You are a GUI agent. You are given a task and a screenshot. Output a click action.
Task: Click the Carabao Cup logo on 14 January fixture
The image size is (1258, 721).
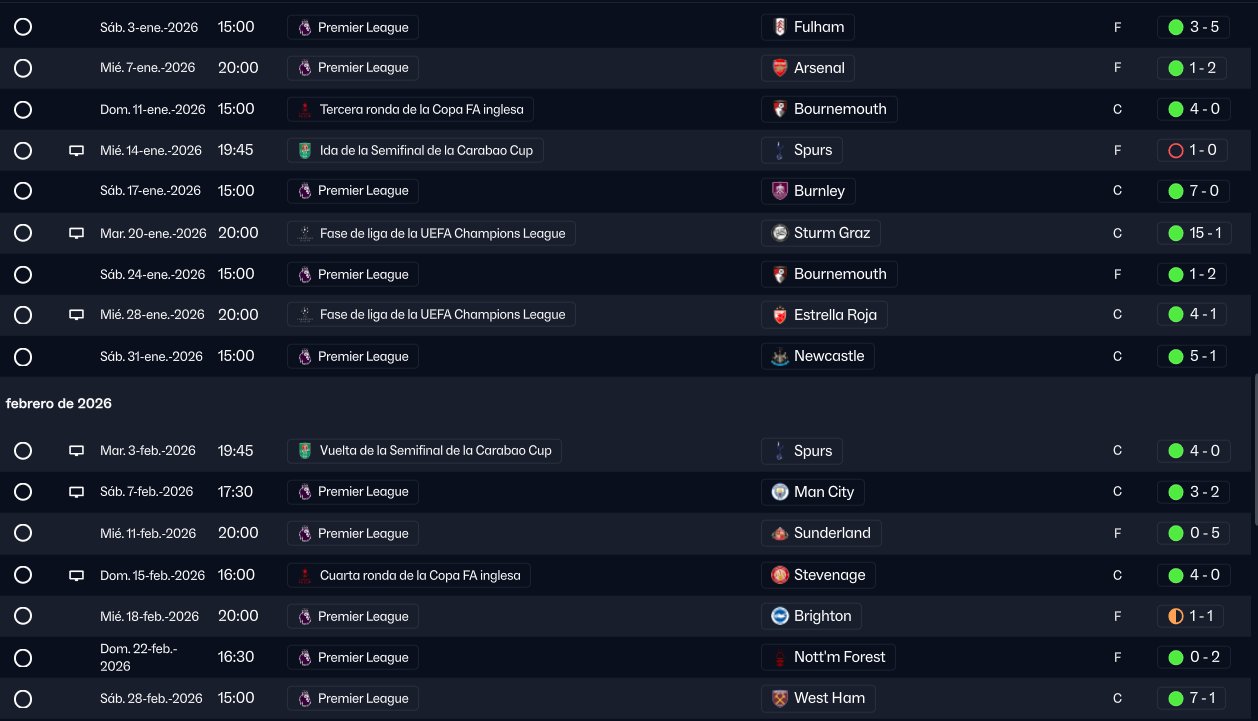304,151
